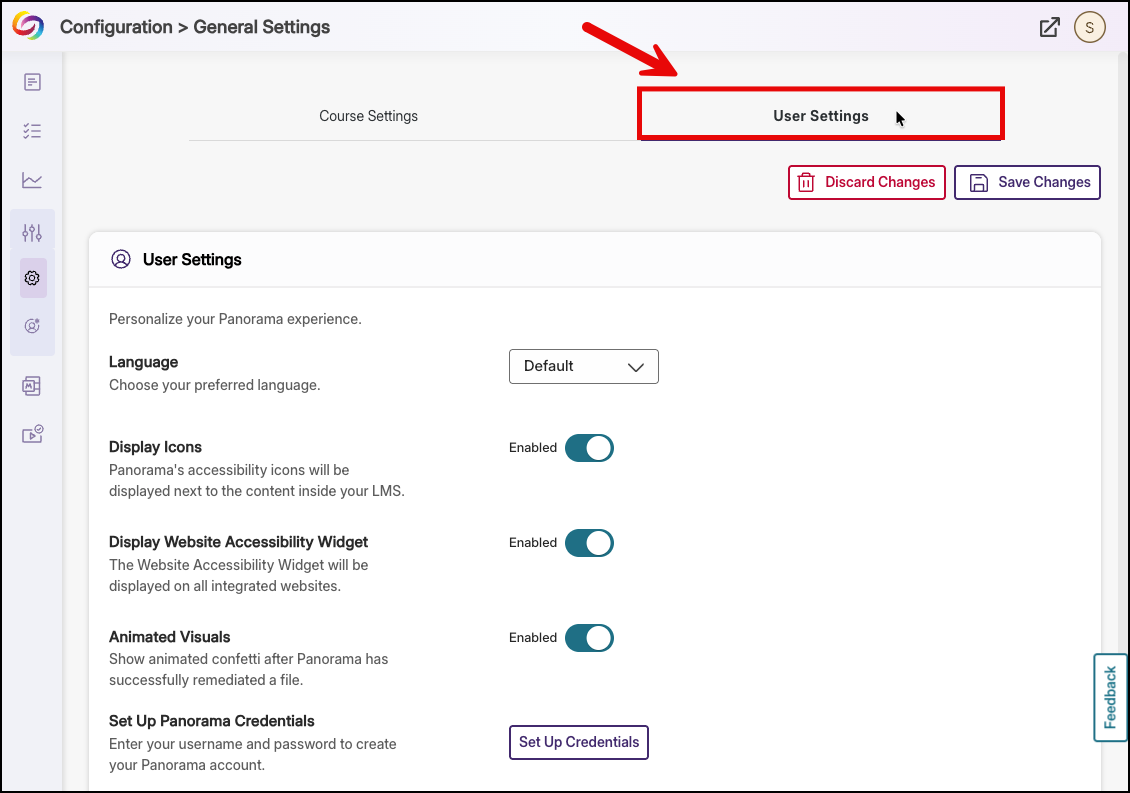Switch to the User Settings tab
The width and height of the screenshot is (1130, 793).
click(821, 116)
